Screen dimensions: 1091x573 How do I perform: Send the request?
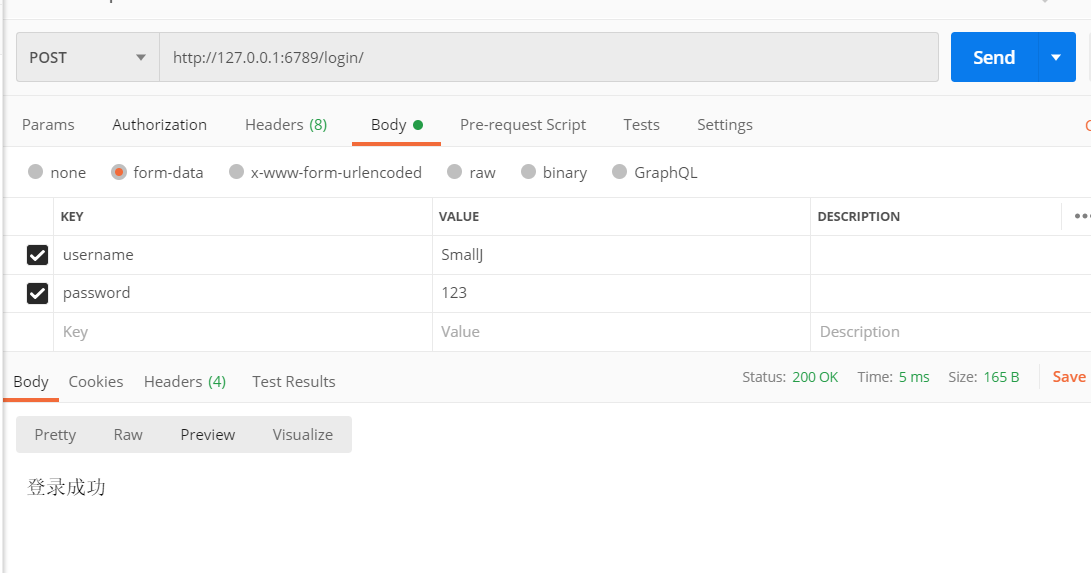click(994, 57)
